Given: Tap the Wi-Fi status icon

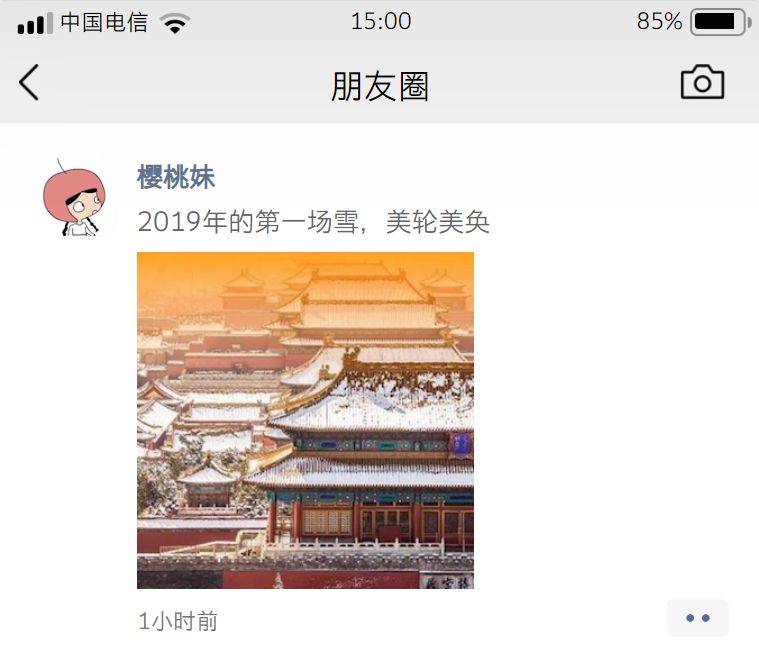Looking at the screenshot, I should (175, 23).
